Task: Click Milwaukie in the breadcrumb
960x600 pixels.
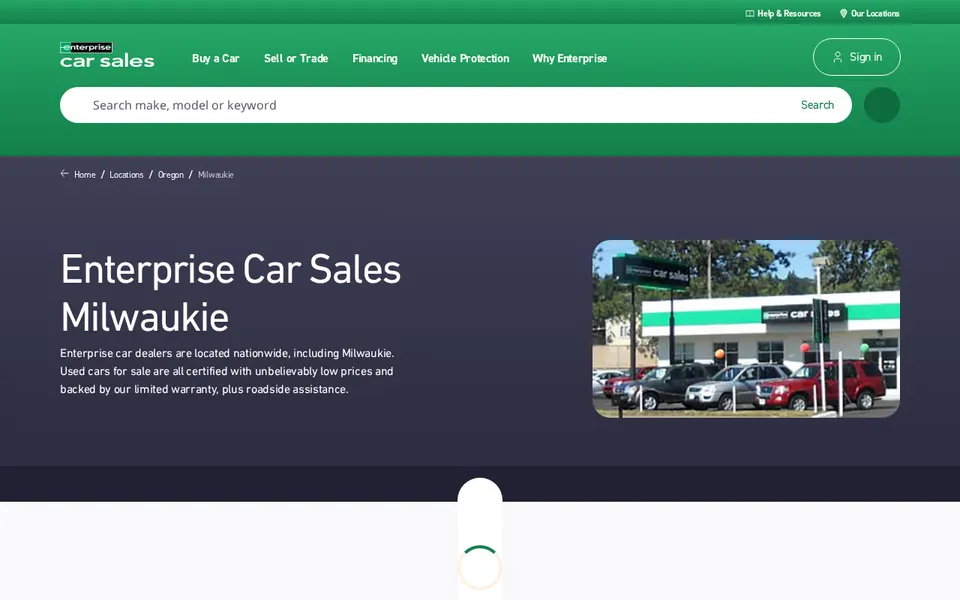Action: pos(216,174)
